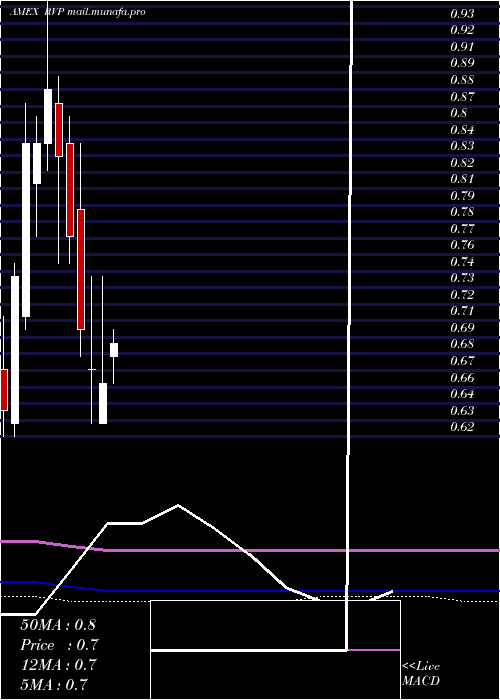
Task: Click the 0.64 price axis label
Action: point(462,394)
